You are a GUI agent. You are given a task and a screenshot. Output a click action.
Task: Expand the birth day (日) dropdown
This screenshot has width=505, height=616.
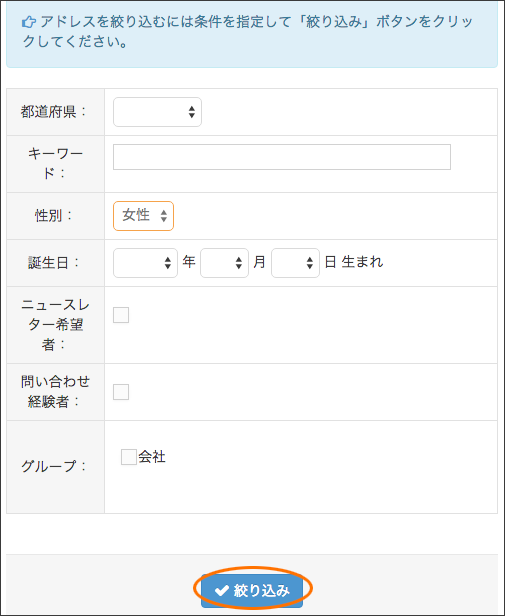296,263
